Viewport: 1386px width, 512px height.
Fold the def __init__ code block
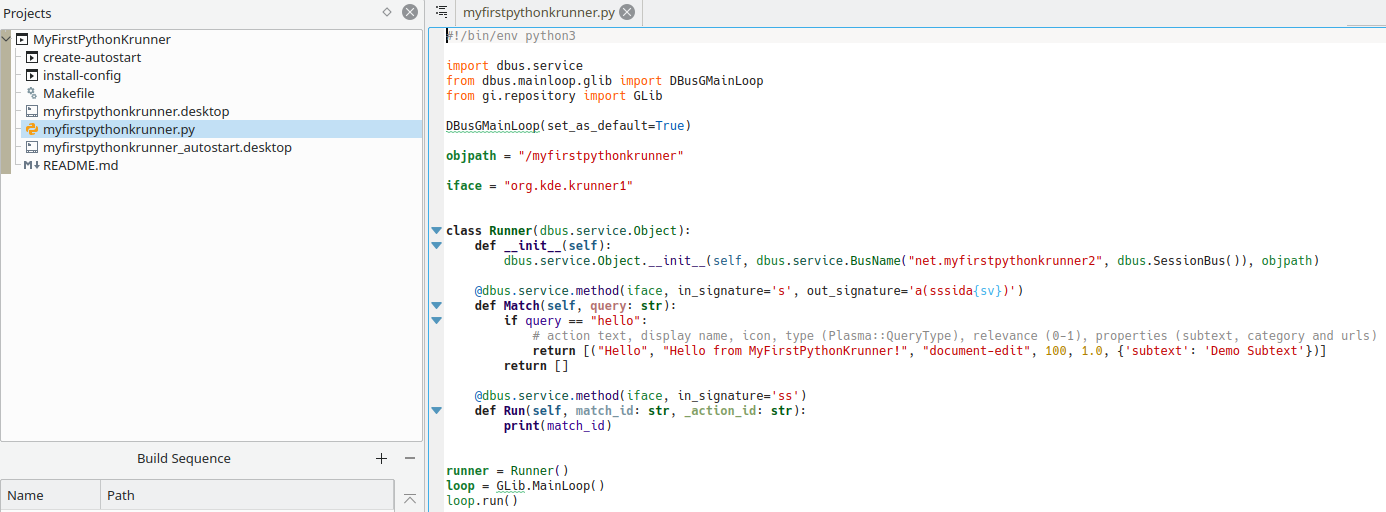436,246
